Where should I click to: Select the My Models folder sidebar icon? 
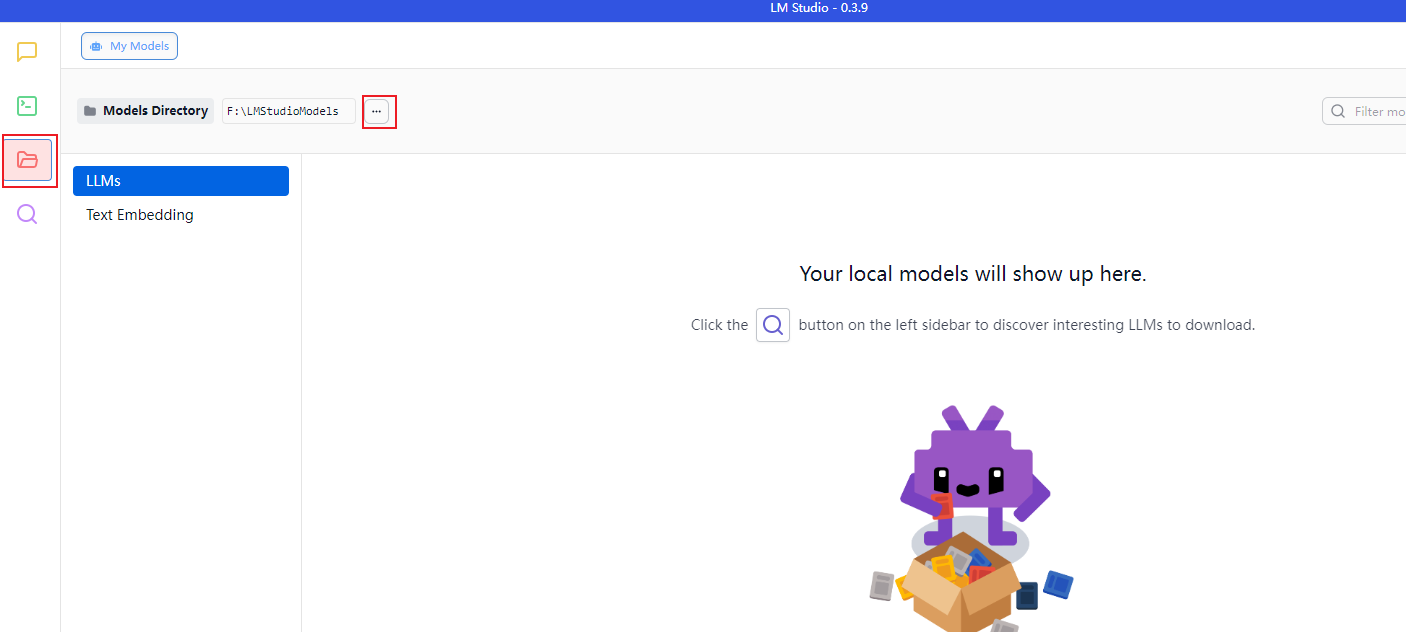tap(28, 160)
